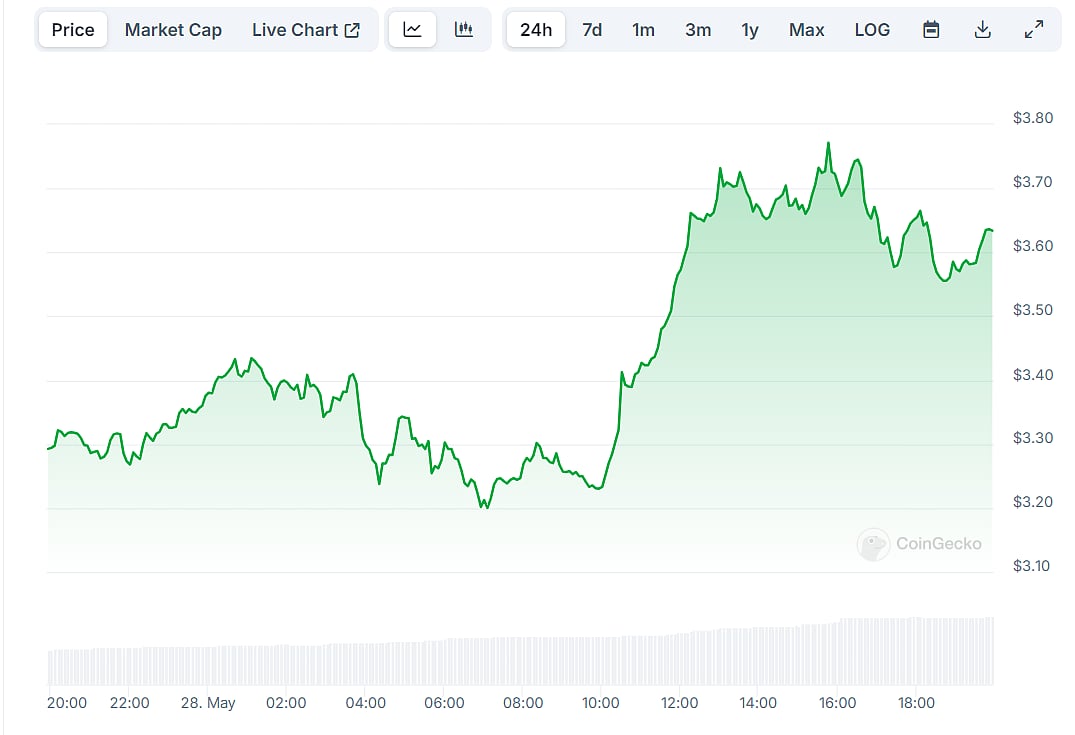Click the last price point on chart line
Image resolution: width=1075 pixels, height=735 pixels.
tap(990, 231)
